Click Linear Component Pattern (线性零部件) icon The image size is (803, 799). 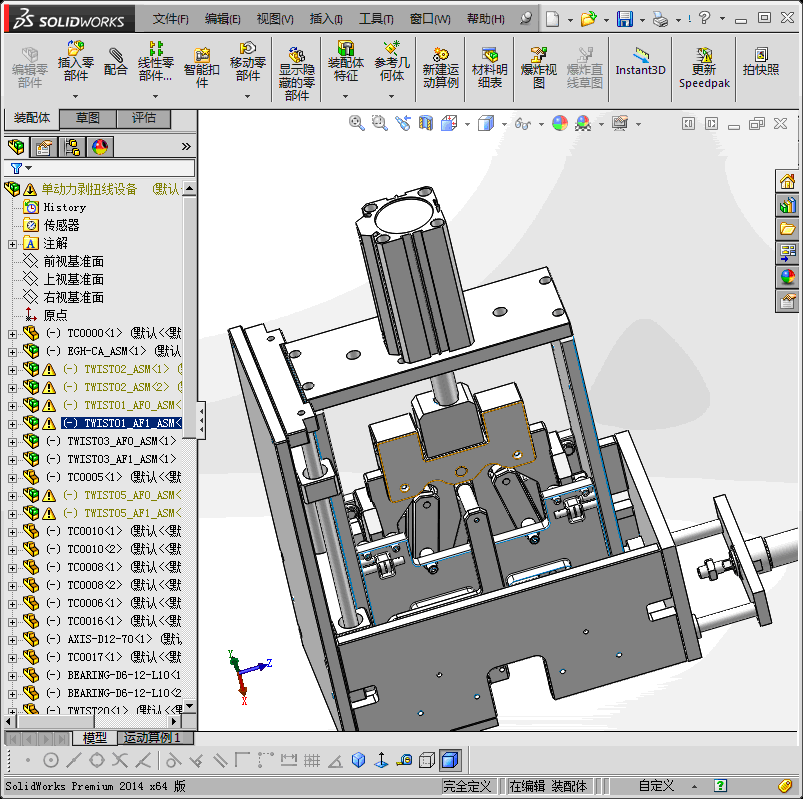pos(156,60)
